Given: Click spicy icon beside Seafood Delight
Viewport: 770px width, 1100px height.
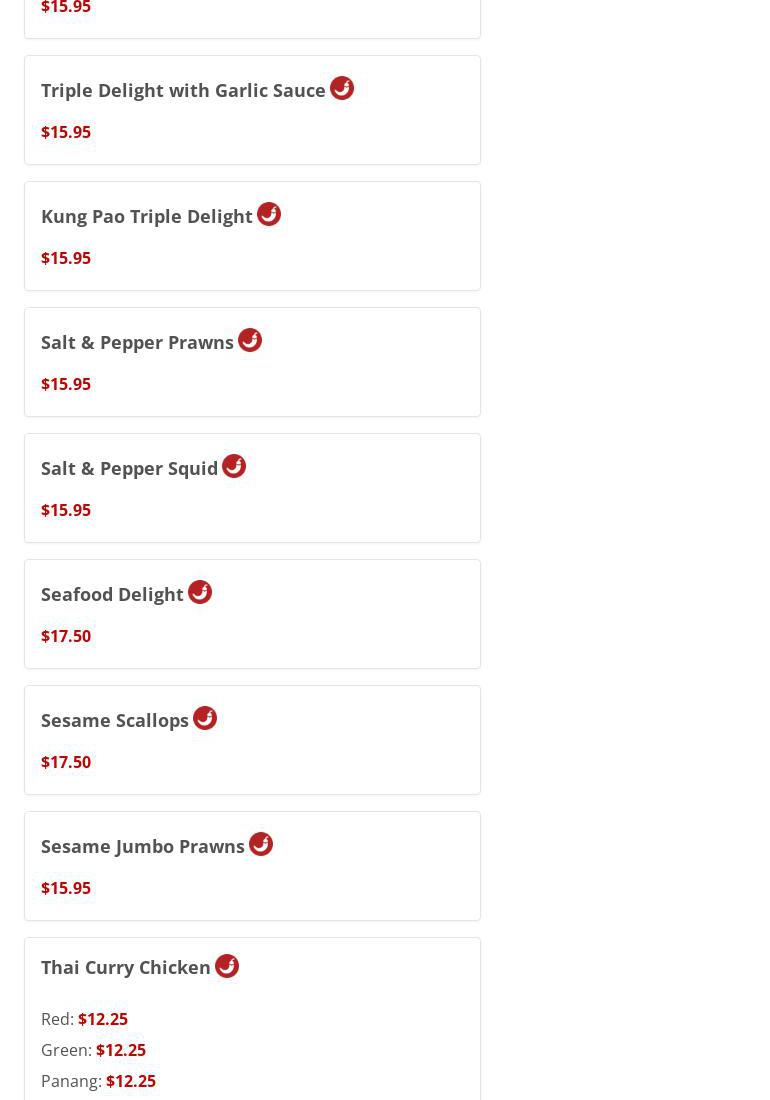Looking at the screenshot, I should click(200, 592).
